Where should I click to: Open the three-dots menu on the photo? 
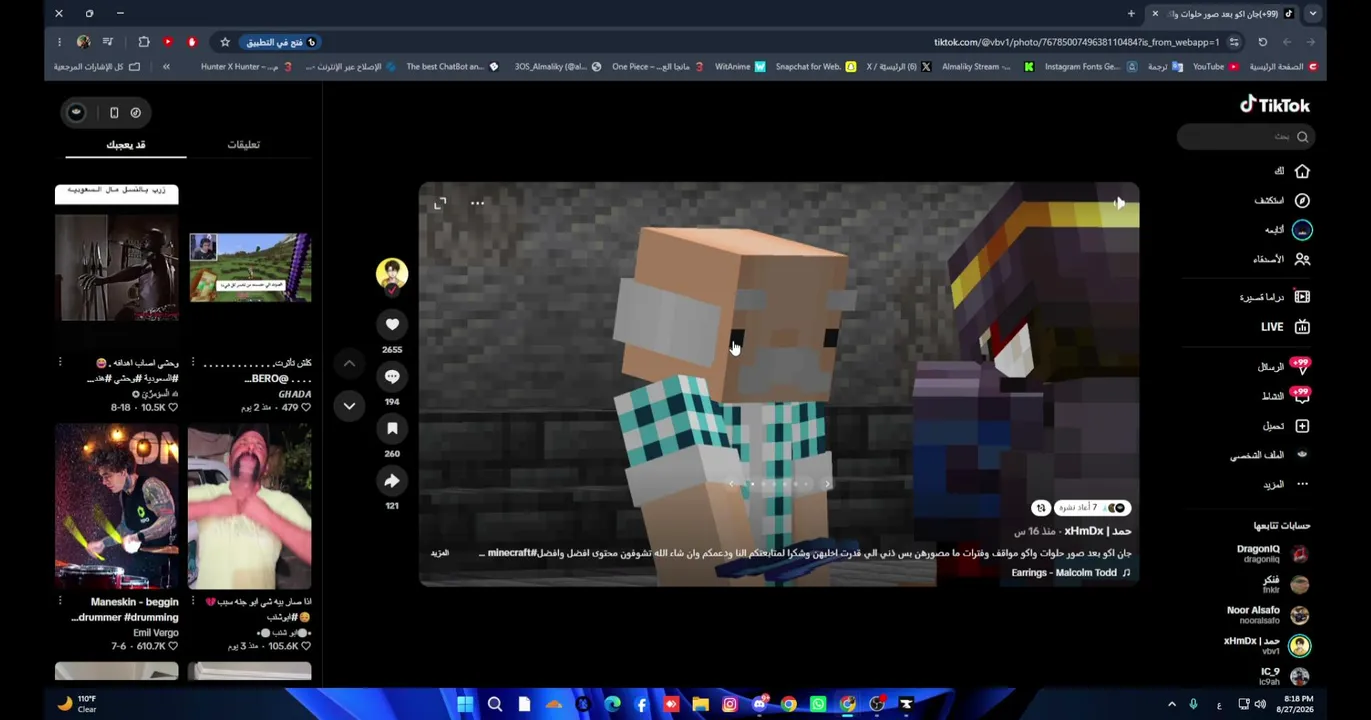click(x=477, y=203)
